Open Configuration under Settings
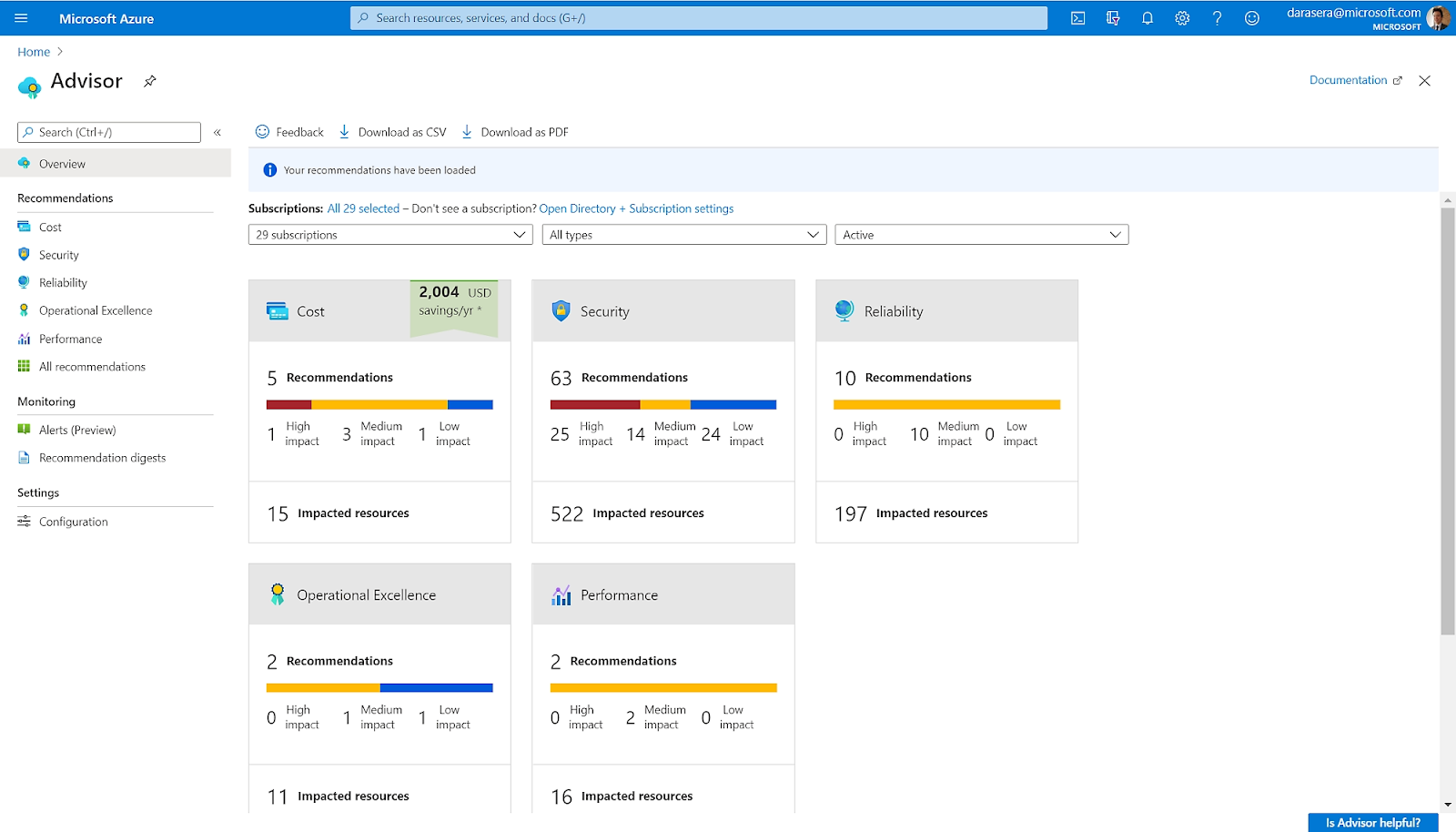Image resolution: width=1456 pixels, height=832 pixels. [x=74, y=521]
